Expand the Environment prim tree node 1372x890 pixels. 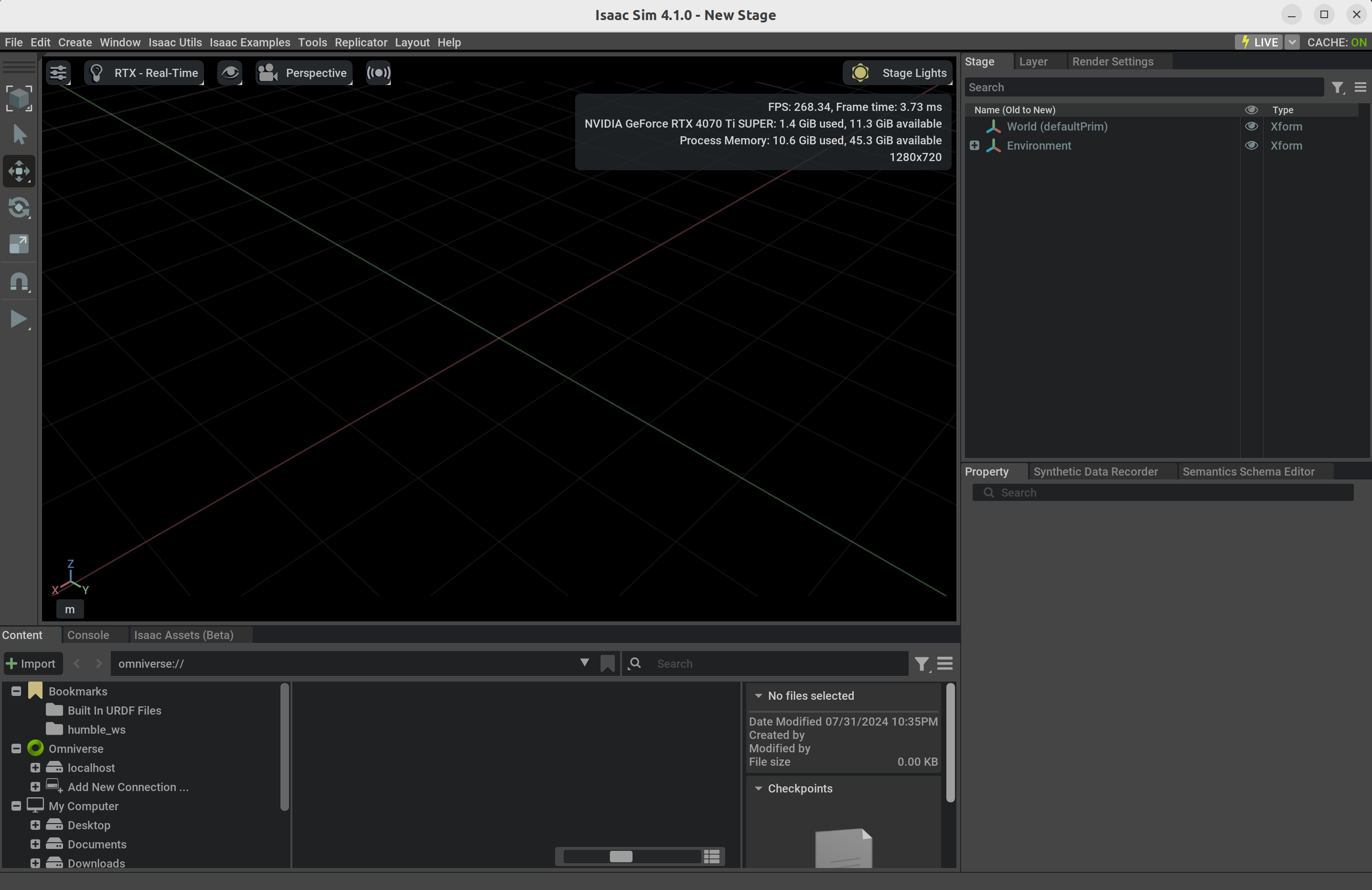pos(974,145)
